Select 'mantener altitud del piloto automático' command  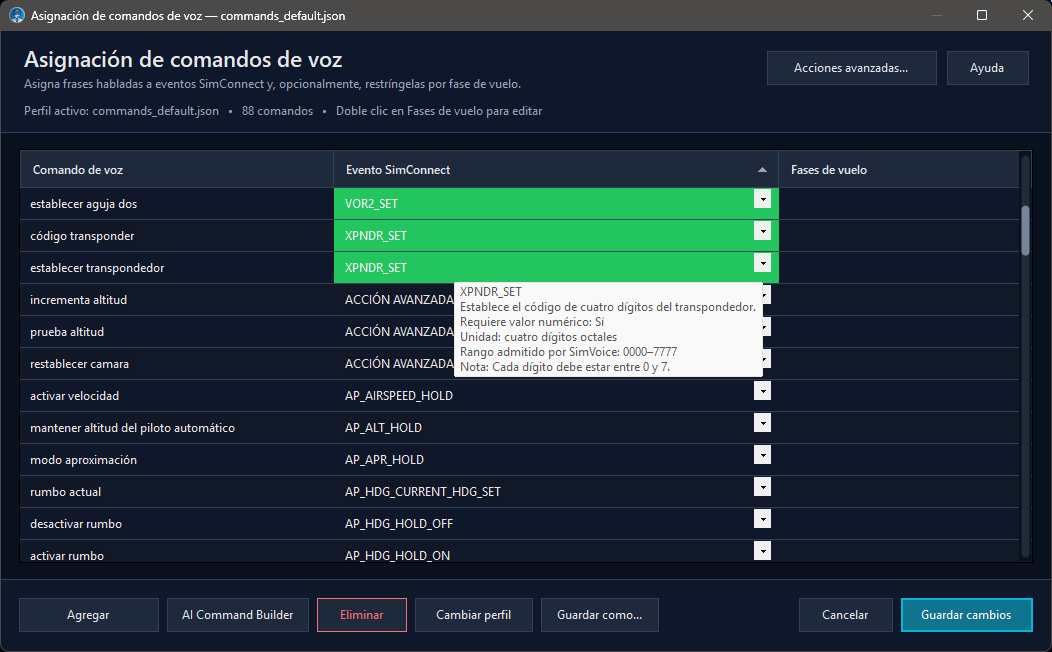pos(177,428)
